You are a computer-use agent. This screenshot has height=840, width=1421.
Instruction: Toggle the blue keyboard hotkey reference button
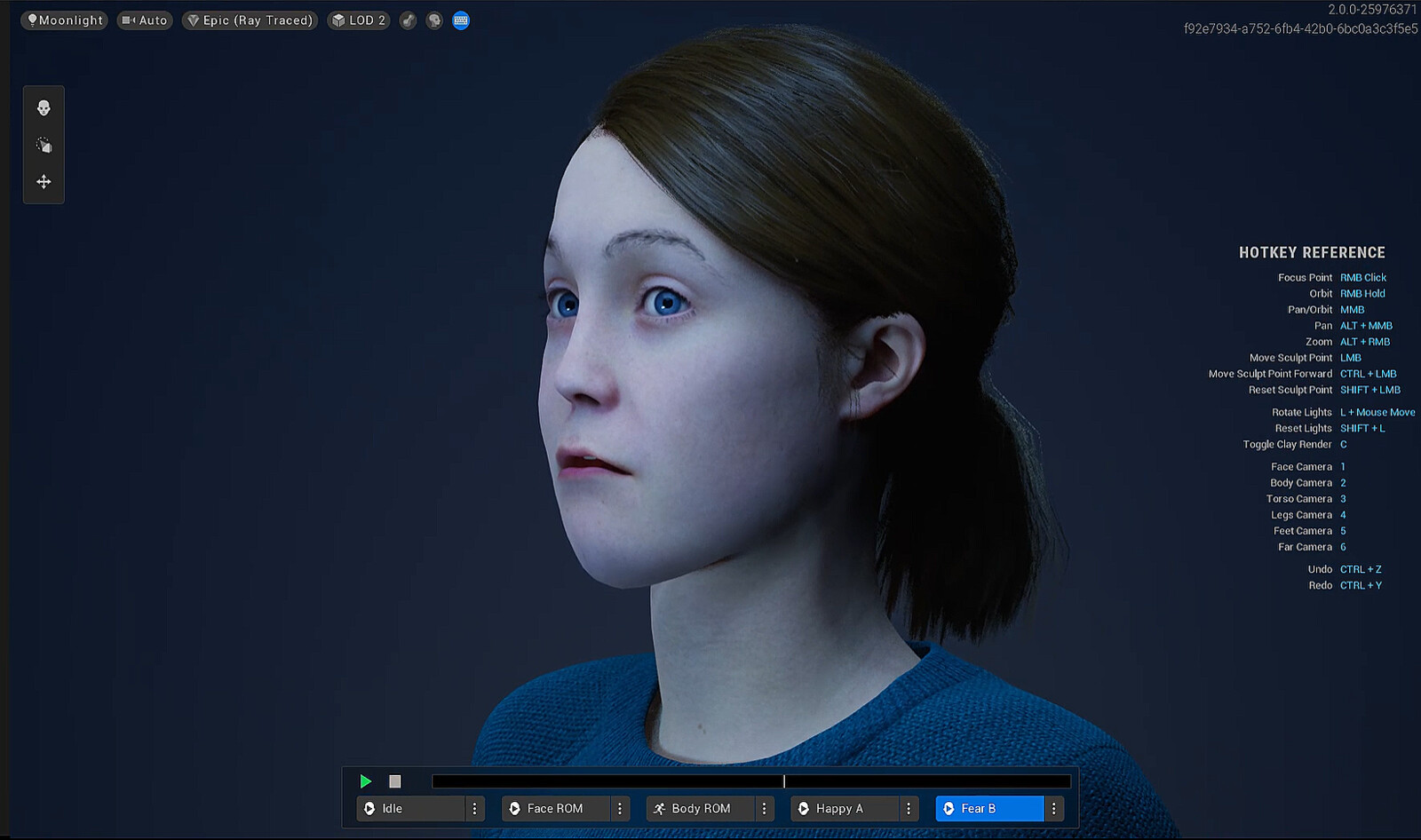(x=461, y=20)
